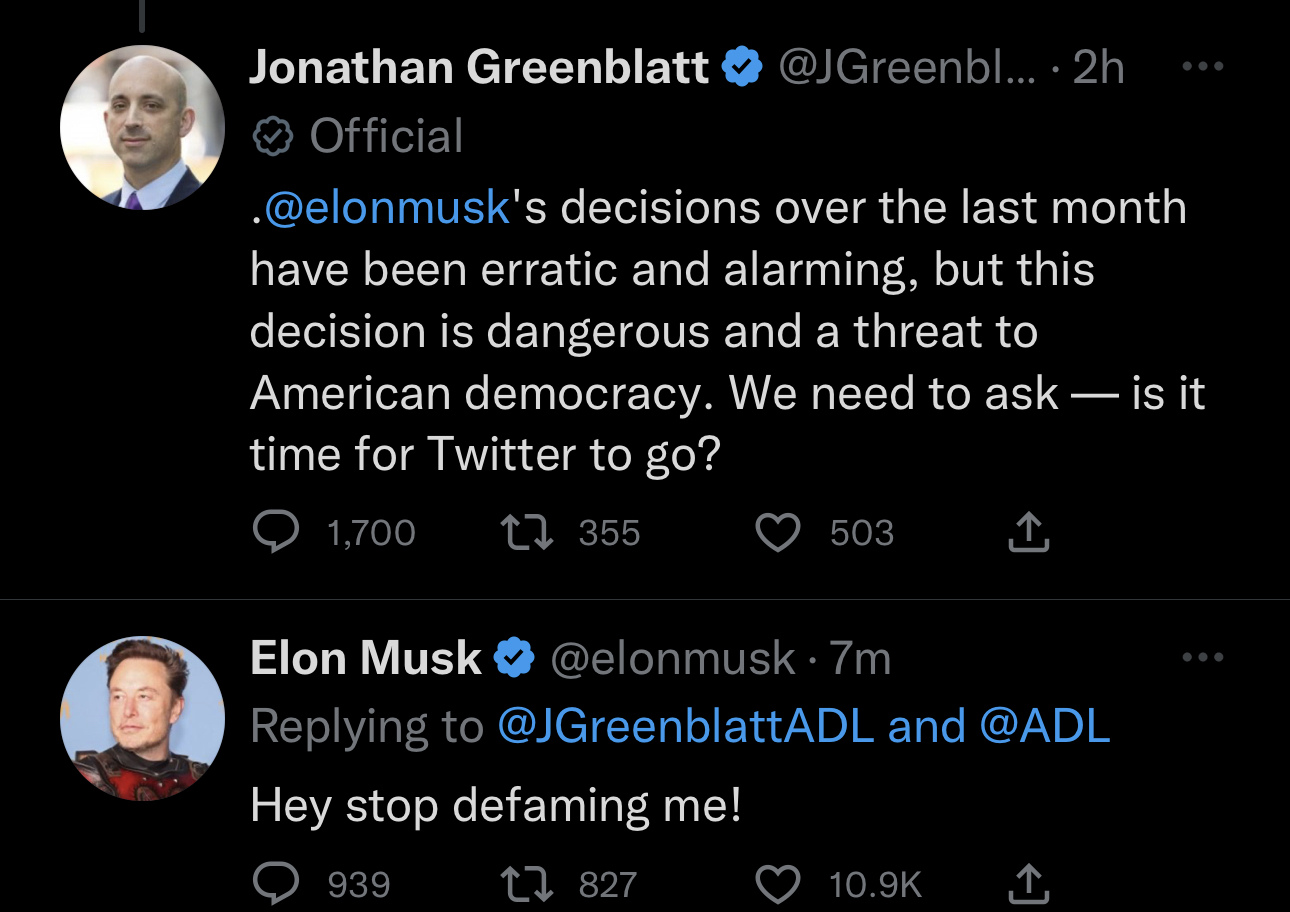Retweet Elon Musk's reply

click(x=527, y=884)
